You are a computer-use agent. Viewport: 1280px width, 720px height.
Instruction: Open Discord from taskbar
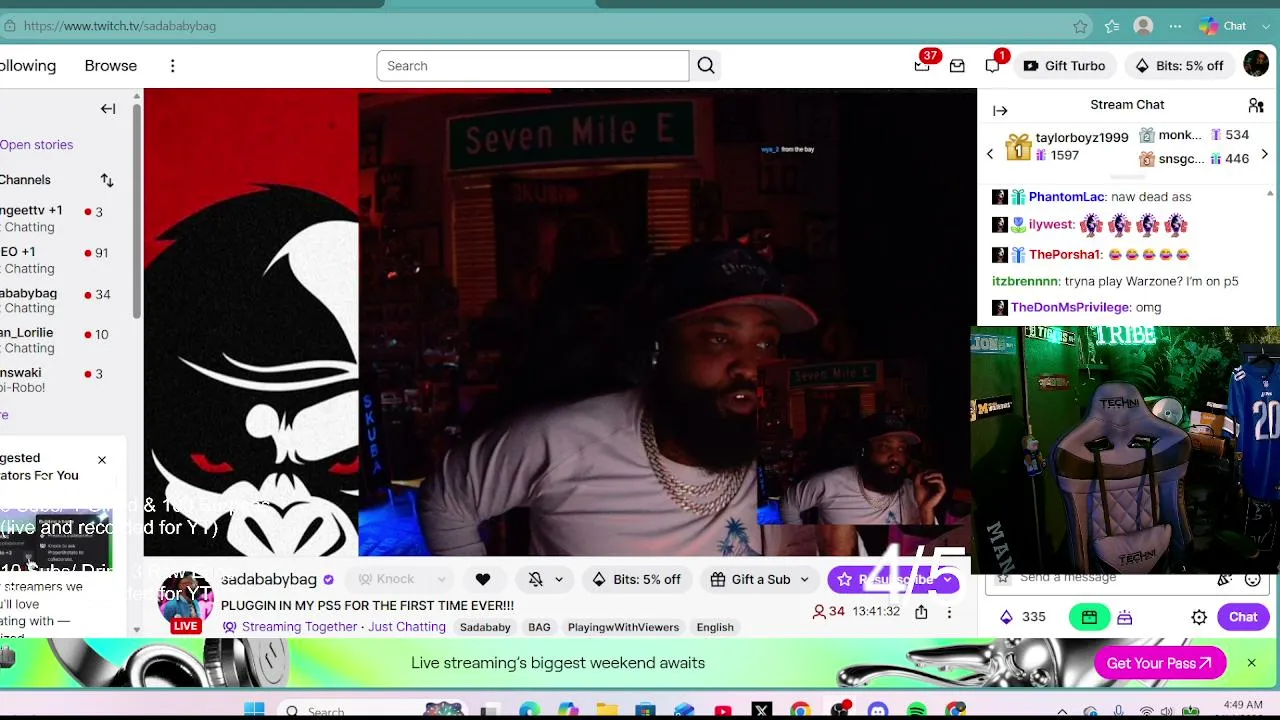click(x=878, y=711)
